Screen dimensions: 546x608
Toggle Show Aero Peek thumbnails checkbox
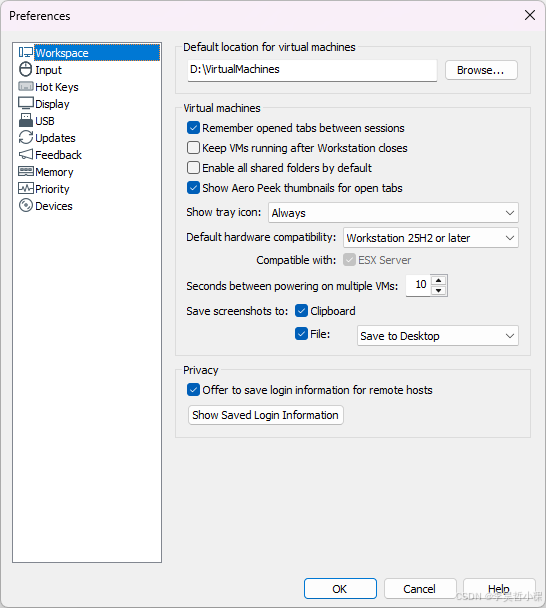(x=193, y=188)
